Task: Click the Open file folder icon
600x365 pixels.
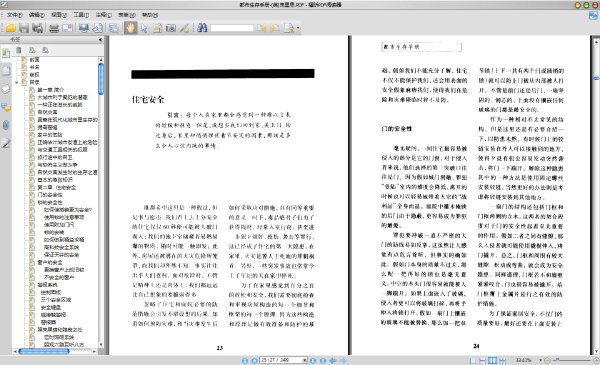Action: tap(11, 28)
